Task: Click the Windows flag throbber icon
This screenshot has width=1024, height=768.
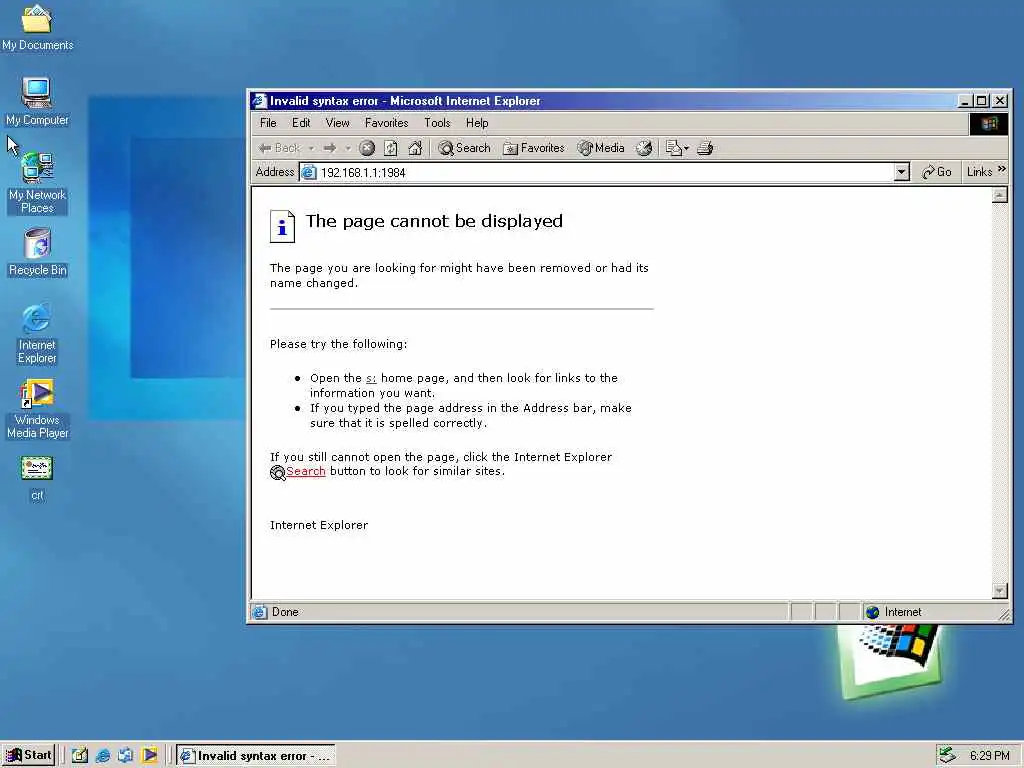Action: click(989, 123)
